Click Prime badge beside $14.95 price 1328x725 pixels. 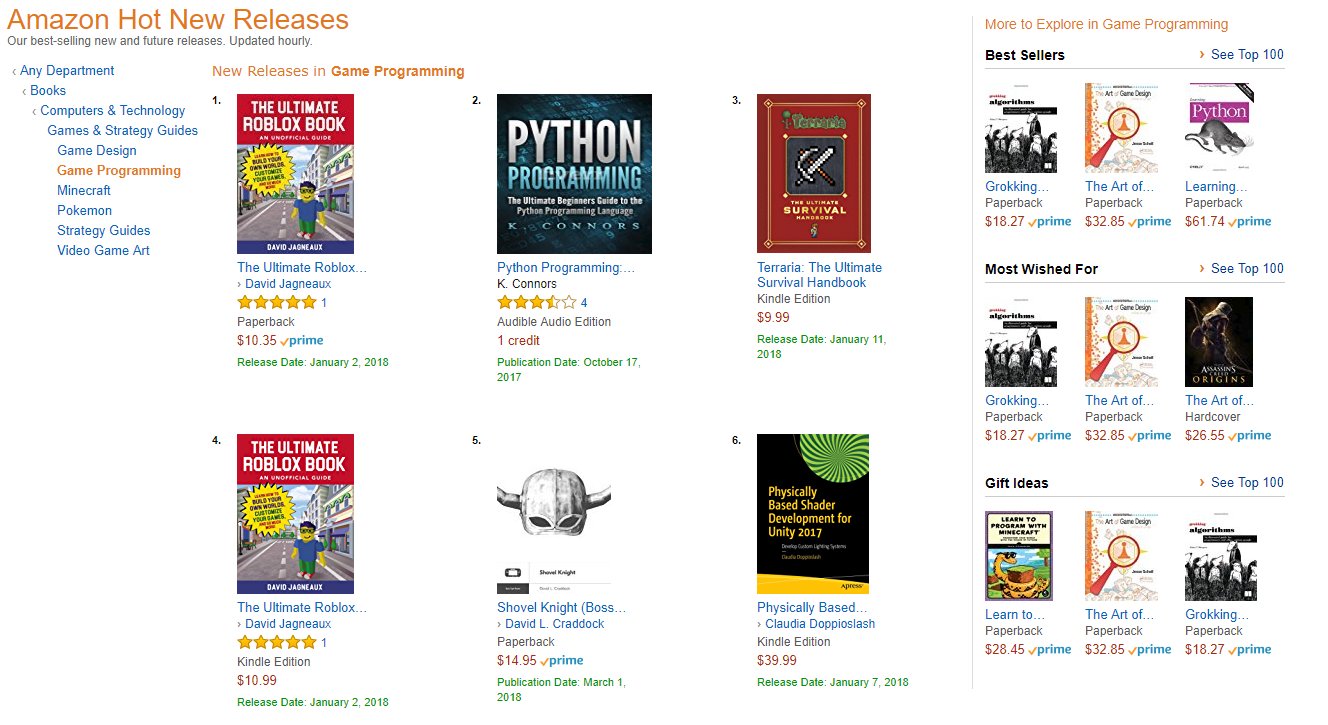pyautogui.click(x=562, y=661)
